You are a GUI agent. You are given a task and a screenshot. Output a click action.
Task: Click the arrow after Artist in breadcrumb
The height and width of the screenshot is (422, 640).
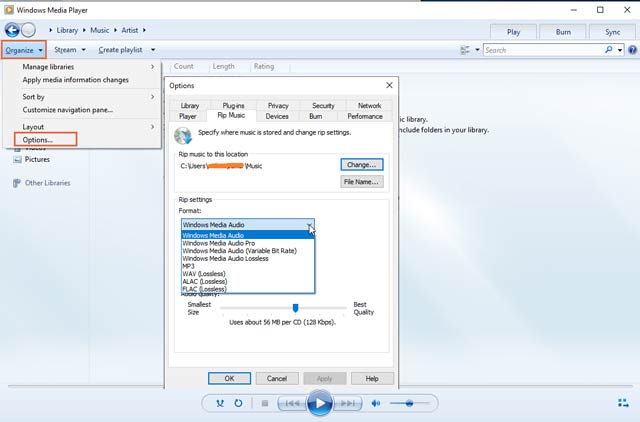[x=144, y=30]
